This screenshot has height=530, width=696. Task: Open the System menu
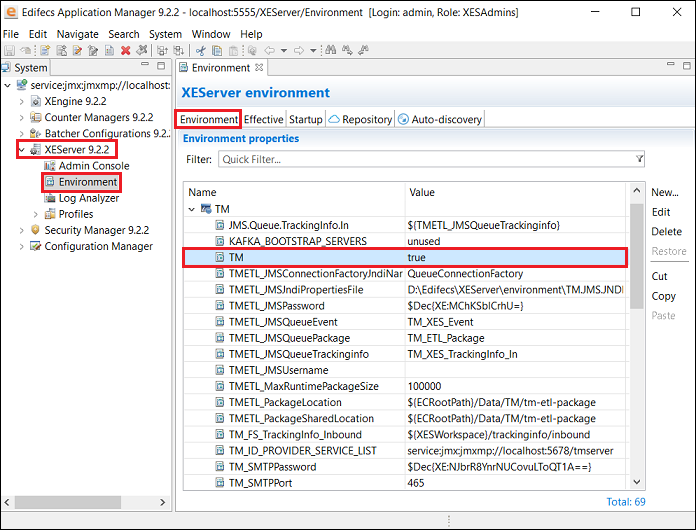[x=165, y=34]
